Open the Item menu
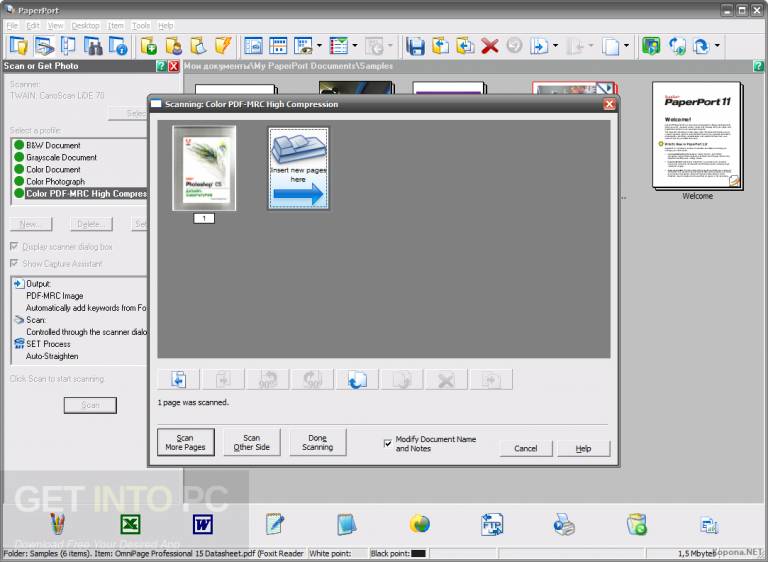This screenshot has height=562, width=768. click(x=116, y=25)
